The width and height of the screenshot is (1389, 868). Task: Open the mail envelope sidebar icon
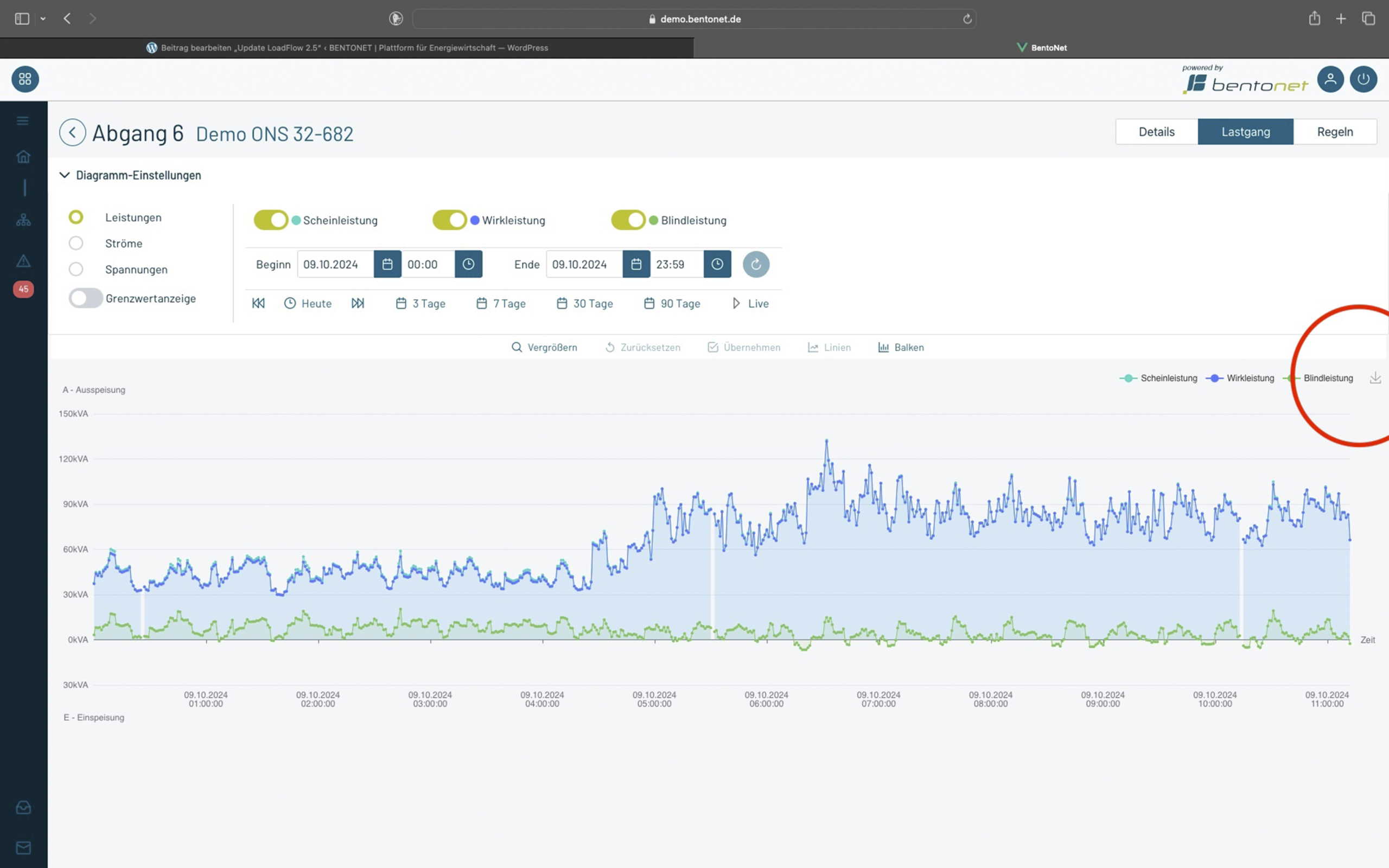[x=23, y=848]
